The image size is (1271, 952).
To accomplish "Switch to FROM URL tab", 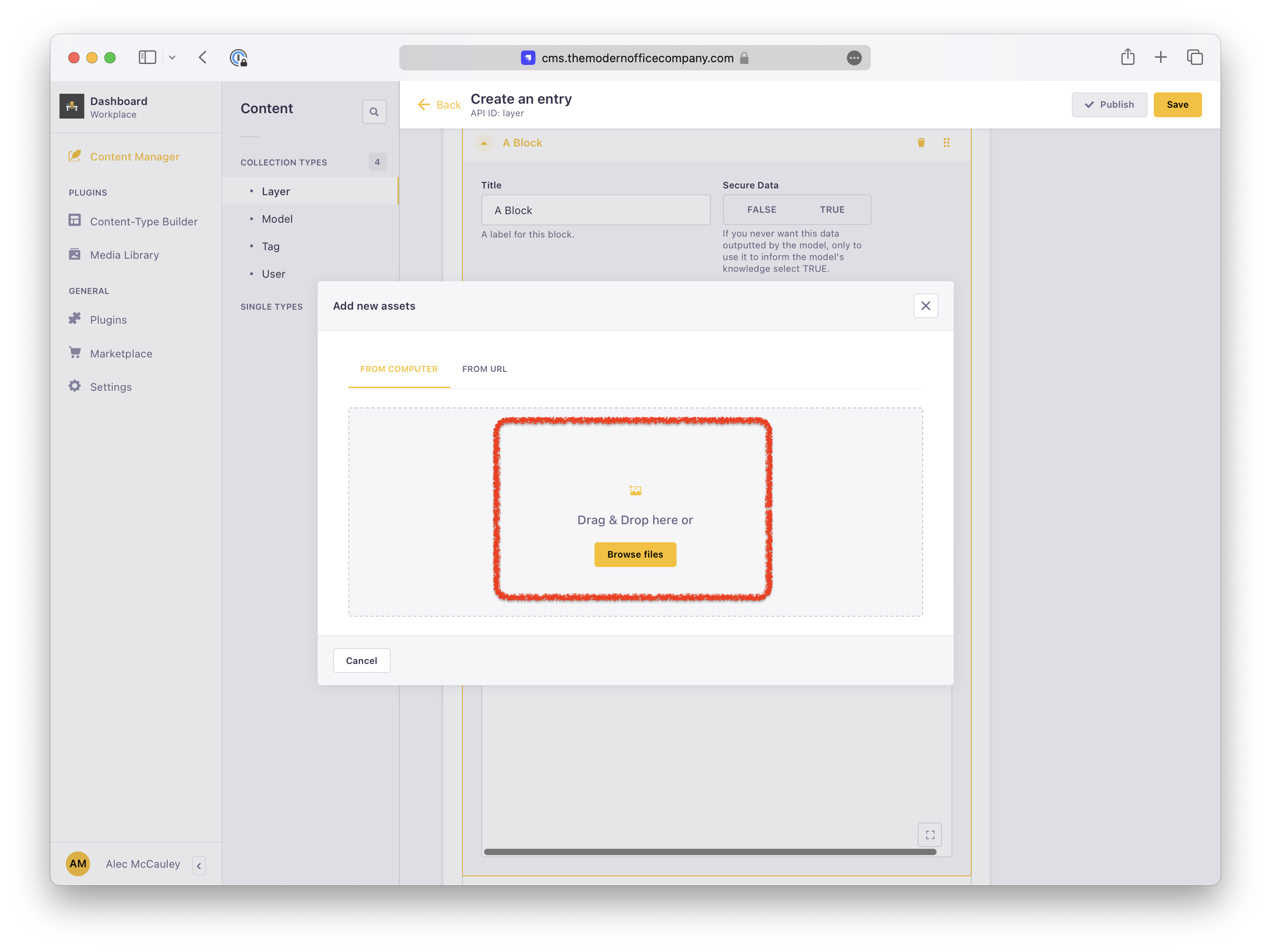I will (485, 369).
